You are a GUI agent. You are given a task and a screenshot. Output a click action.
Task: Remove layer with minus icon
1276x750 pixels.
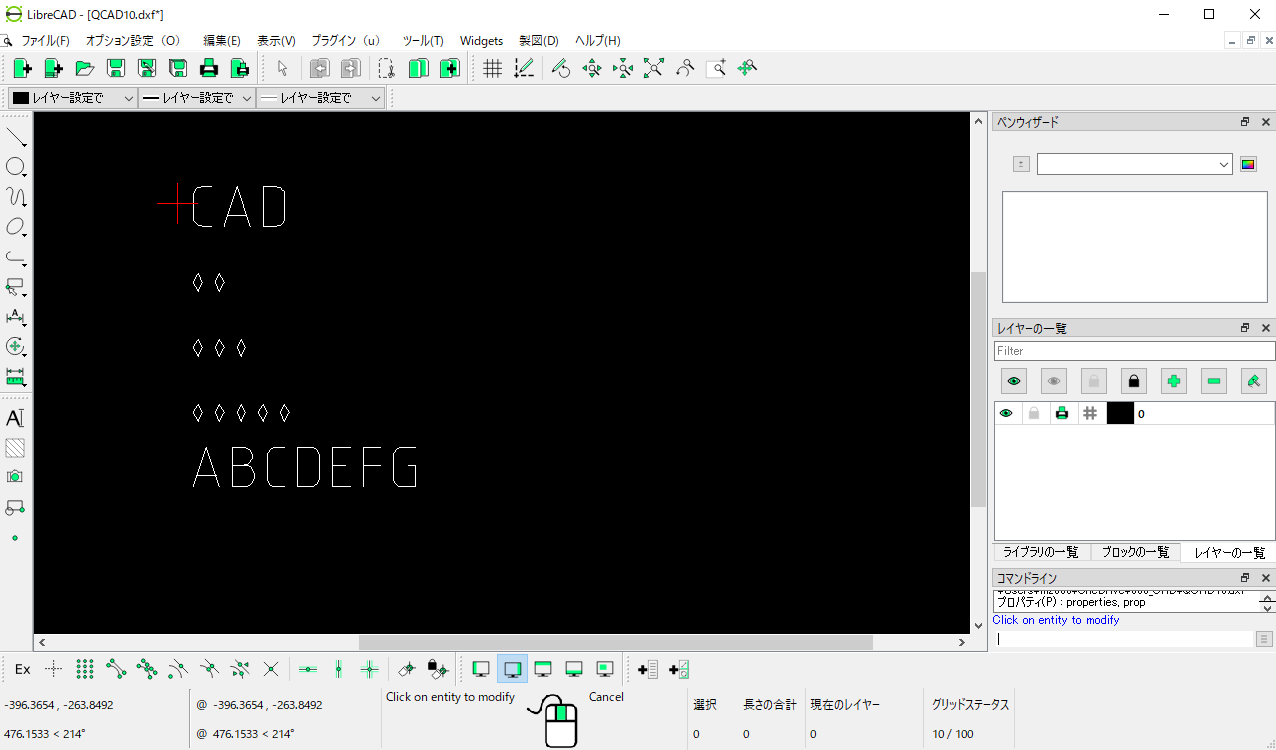tap(1214, 381)
